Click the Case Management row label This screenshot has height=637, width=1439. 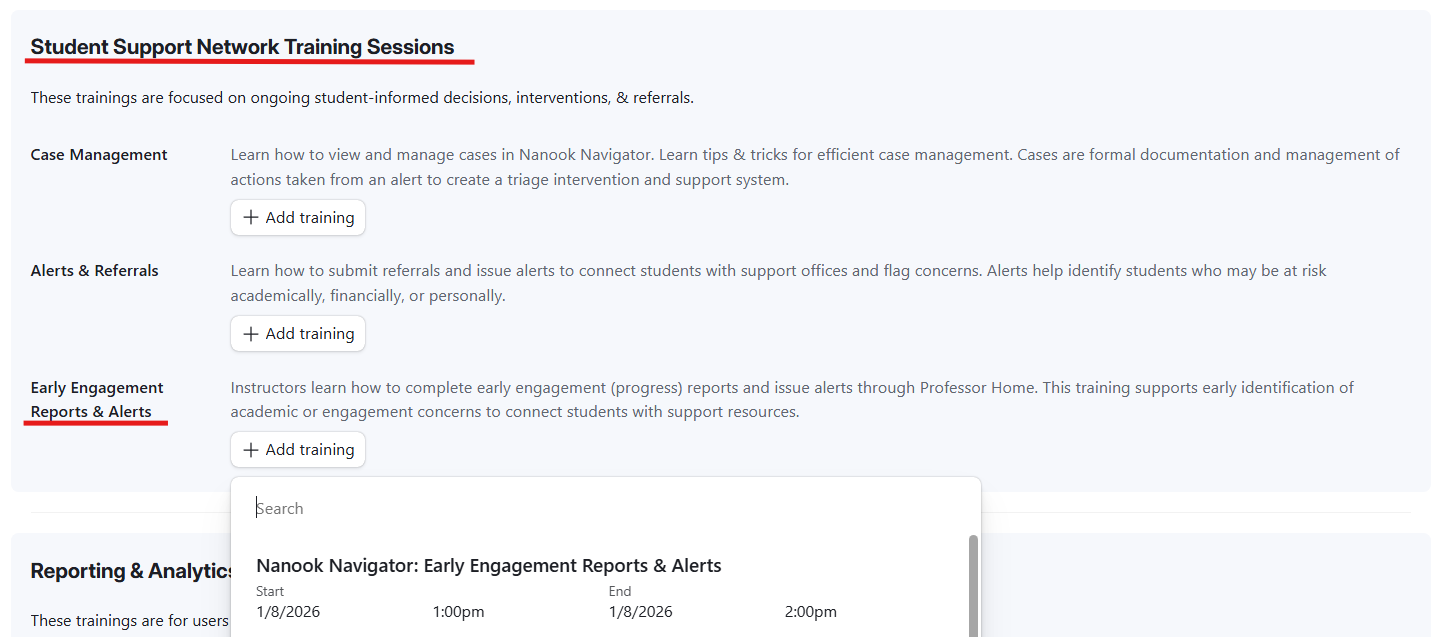tap(99, 155)
